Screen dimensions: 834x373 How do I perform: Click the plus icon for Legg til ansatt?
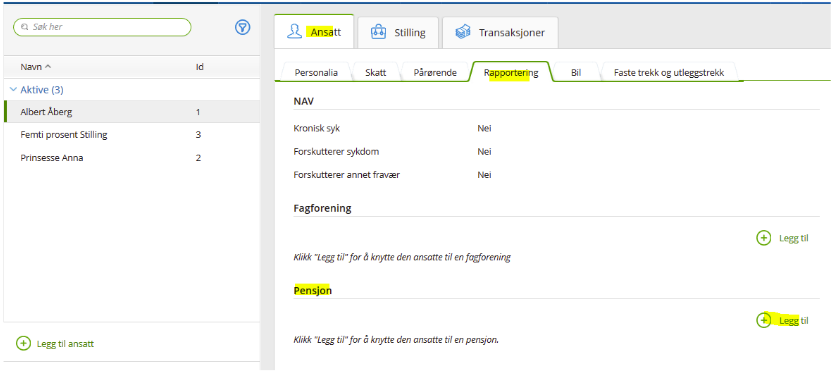[x=23, y=344]
